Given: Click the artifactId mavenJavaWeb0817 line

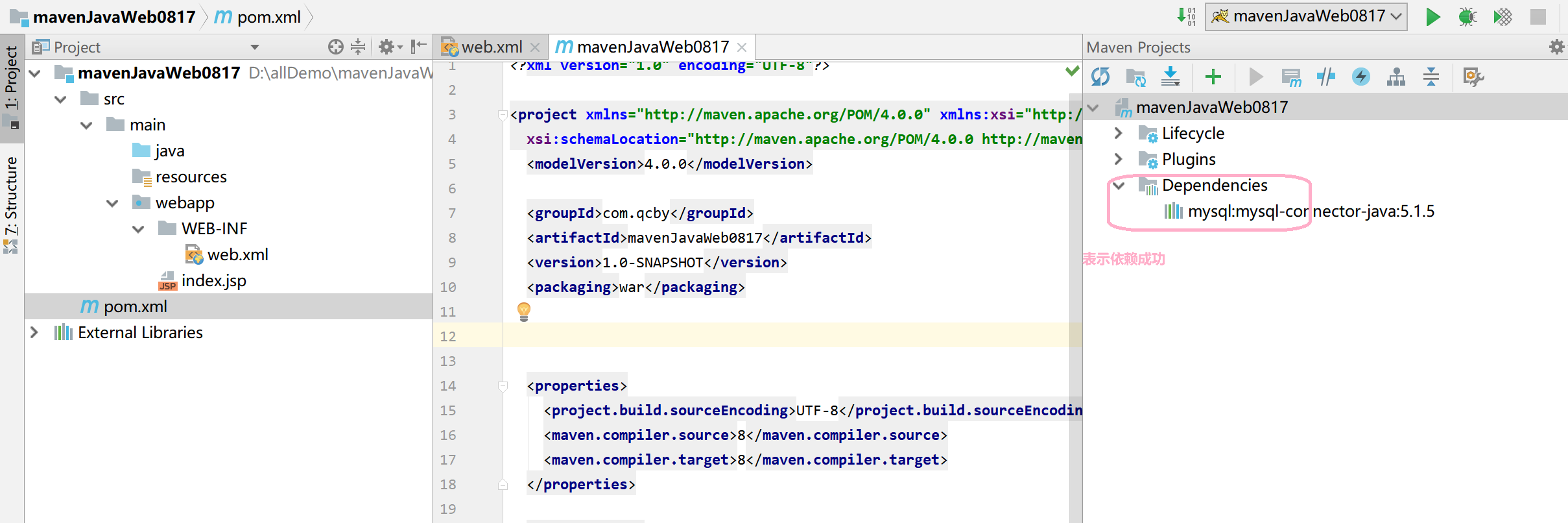Looking at the screenshot, I should click(699, 237).
